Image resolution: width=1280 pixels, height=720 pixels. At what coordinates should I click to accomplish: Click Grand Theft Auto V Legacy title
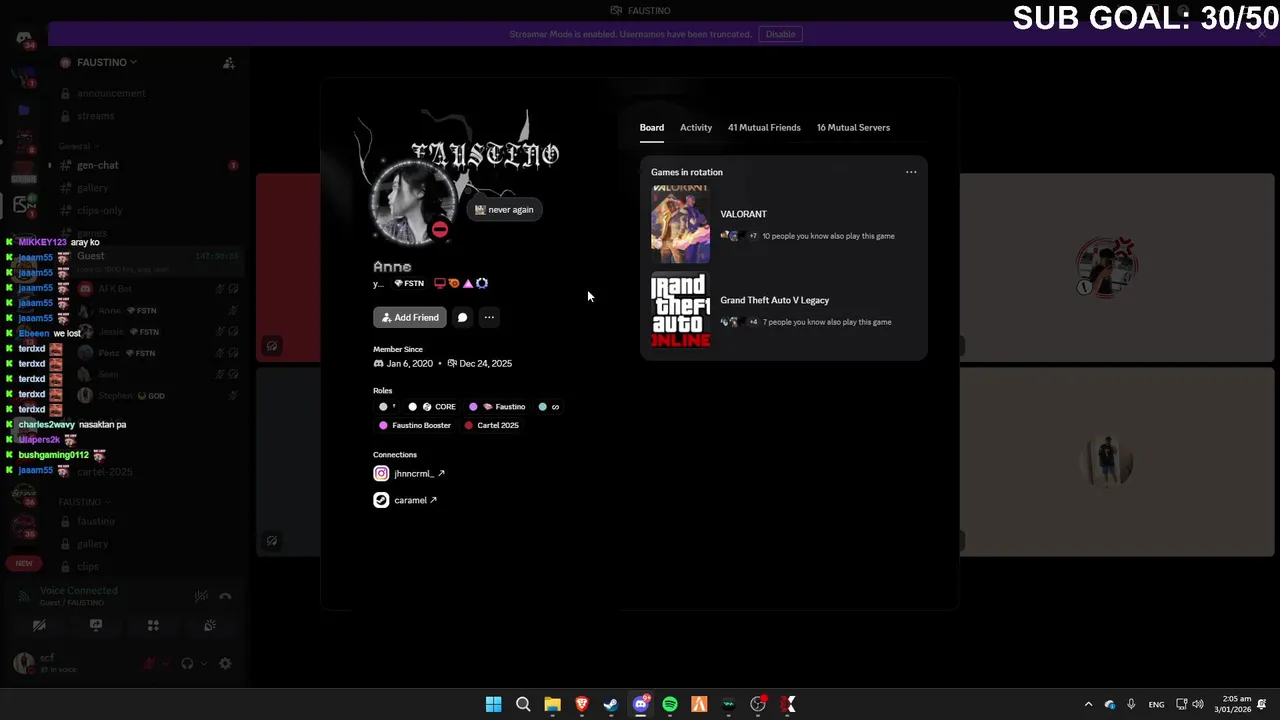point(775,300)
